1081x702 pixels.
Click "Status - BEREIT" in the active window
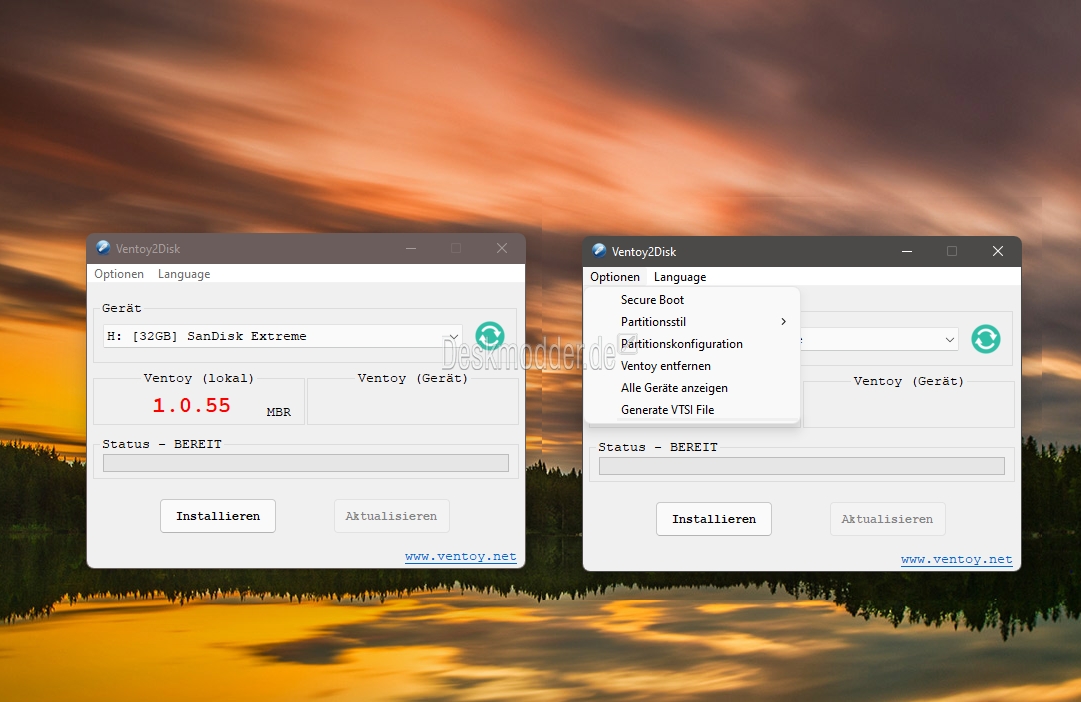(x=658, y=447)
